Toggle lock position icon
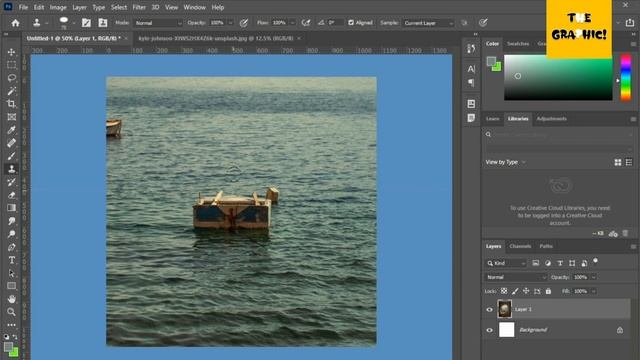The height and width of the screenshot is (360, 640). pos(526,291)
